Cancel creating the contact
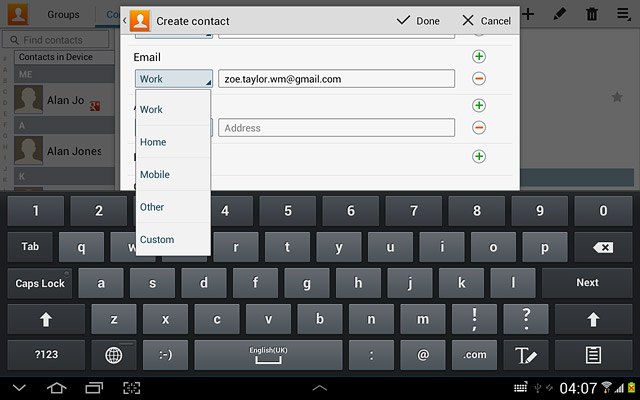640x400 pixels. pyautogui.click(x=486, y=20)
